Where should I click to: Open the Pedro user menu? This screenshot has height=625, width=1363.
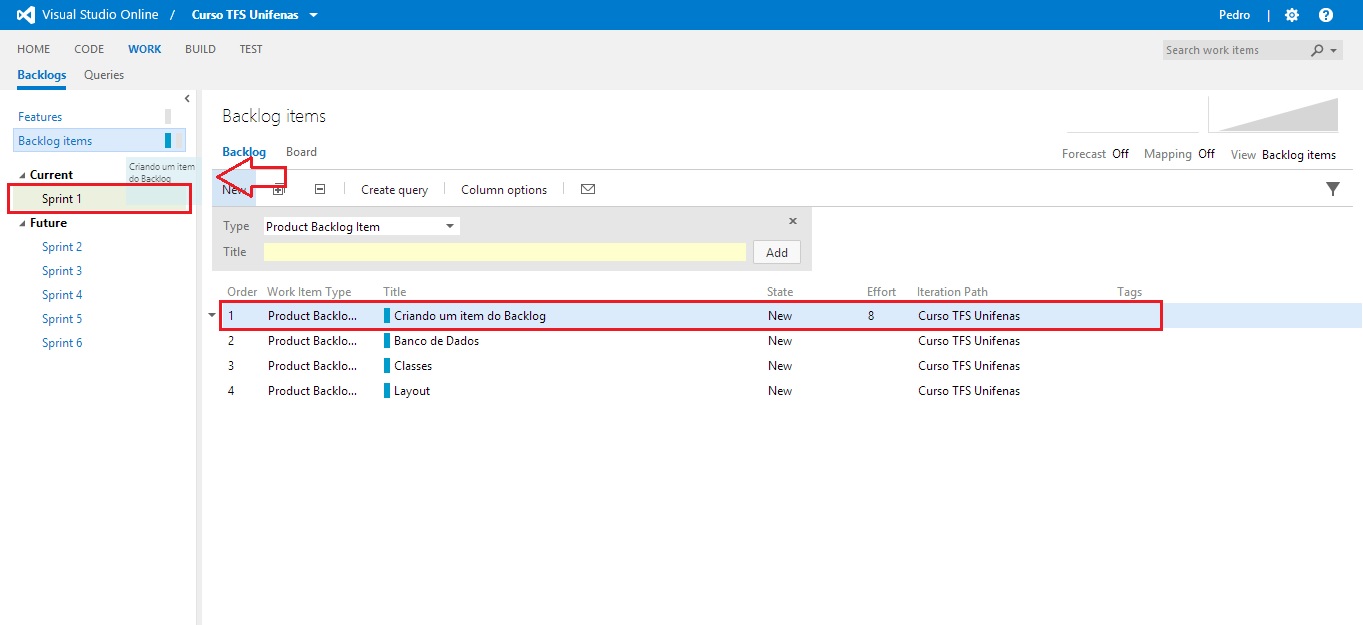pos(1234,15)
